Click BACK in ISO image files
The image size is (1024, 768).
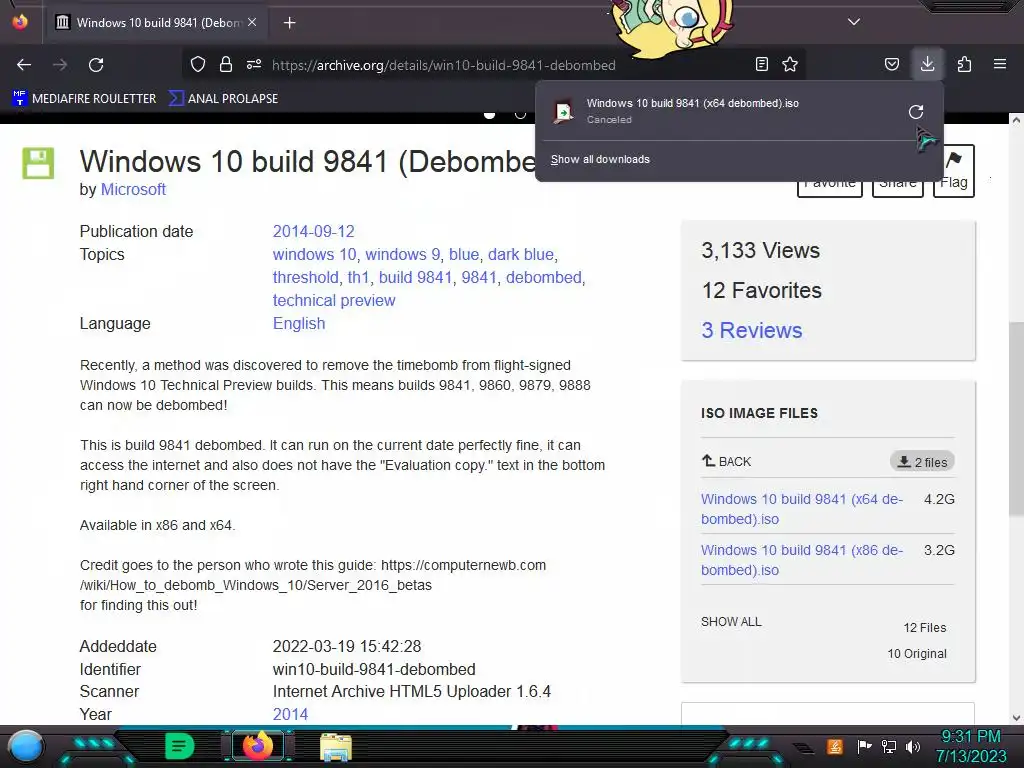tap(727, 462)
